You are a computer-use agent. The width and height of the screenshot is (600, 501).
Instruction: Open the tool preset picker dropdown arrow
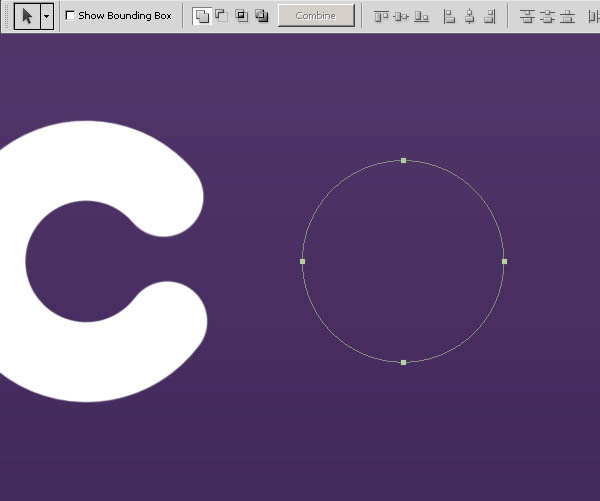point(46,16)
